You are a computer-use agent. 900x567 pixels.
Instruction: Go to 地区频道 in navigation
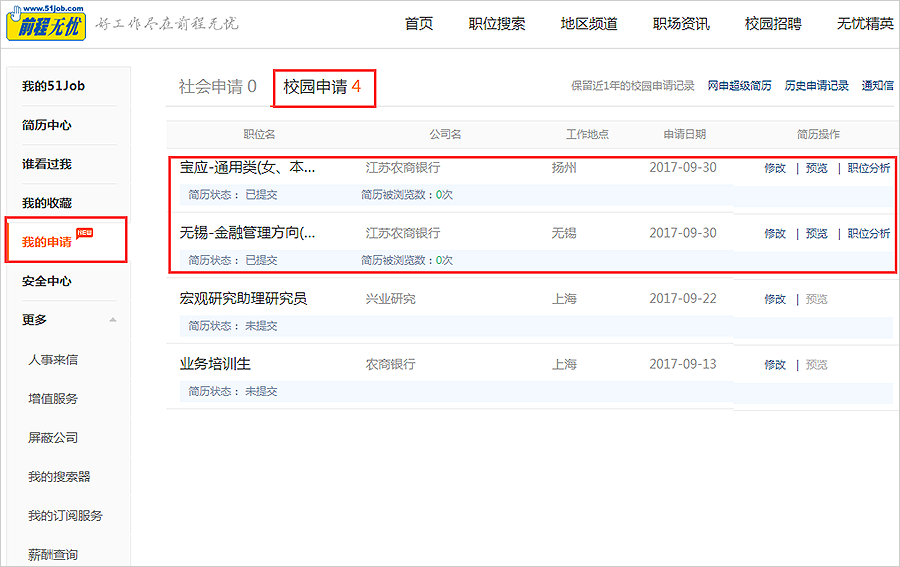tap(589, 24)
